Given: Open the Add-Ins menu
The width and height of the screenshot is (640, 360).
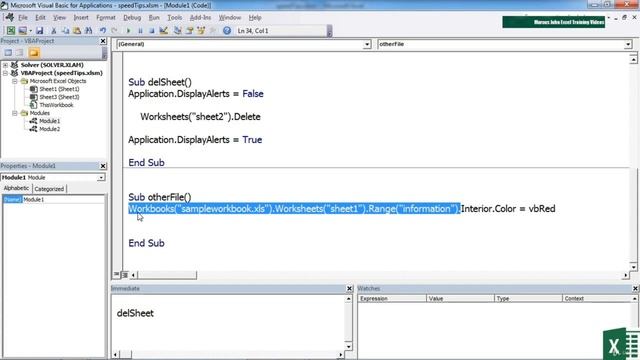Looking at the screenshot, I should coord(200,18).
